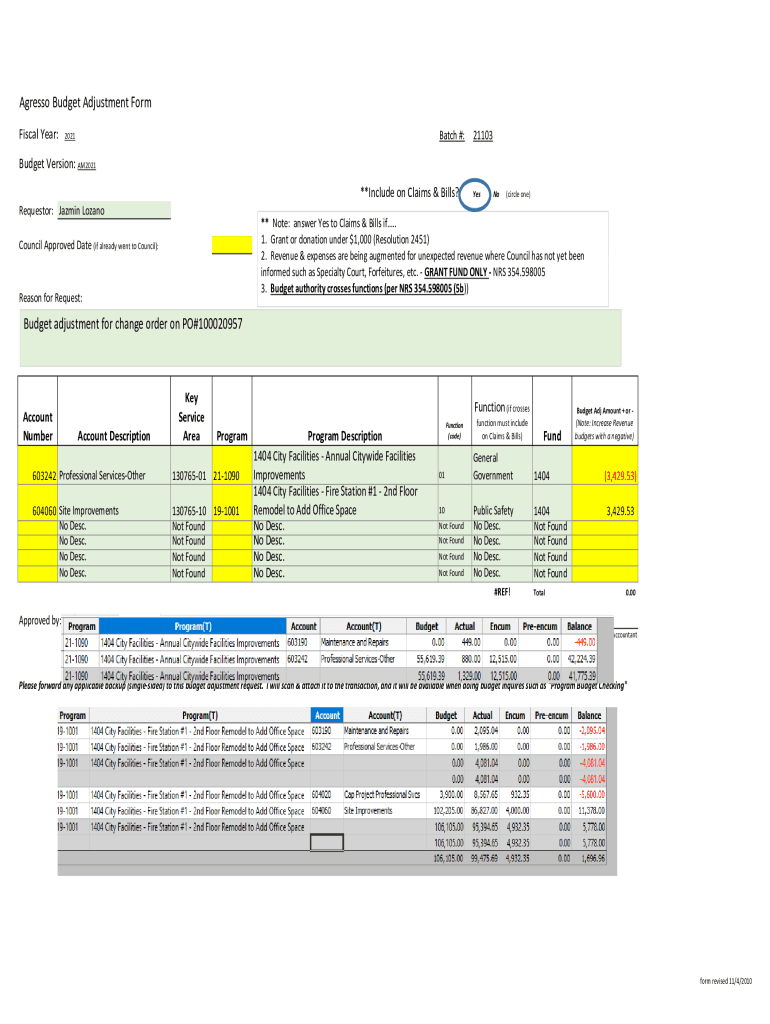Click the Batch # value 21103

483,136
